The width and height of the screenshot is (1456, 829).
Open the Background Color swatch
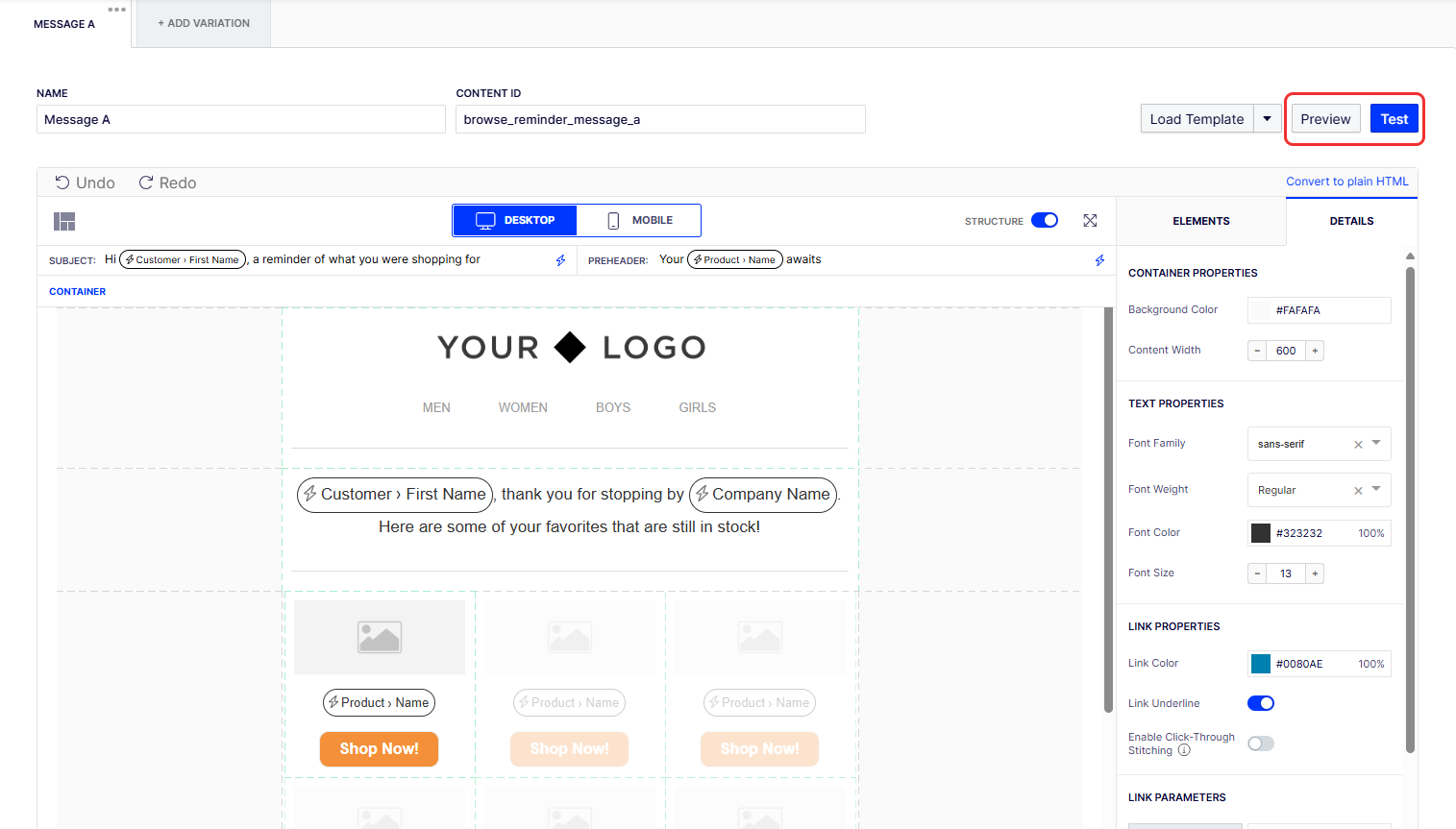coord(1260,310)
